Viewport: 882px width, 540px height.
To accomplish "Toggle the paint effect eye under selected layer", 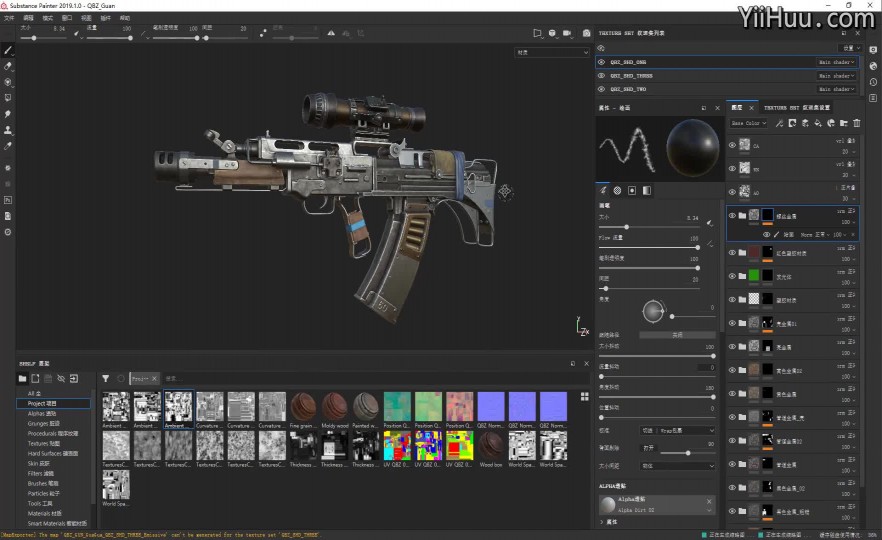I will (x=766, y=235).
